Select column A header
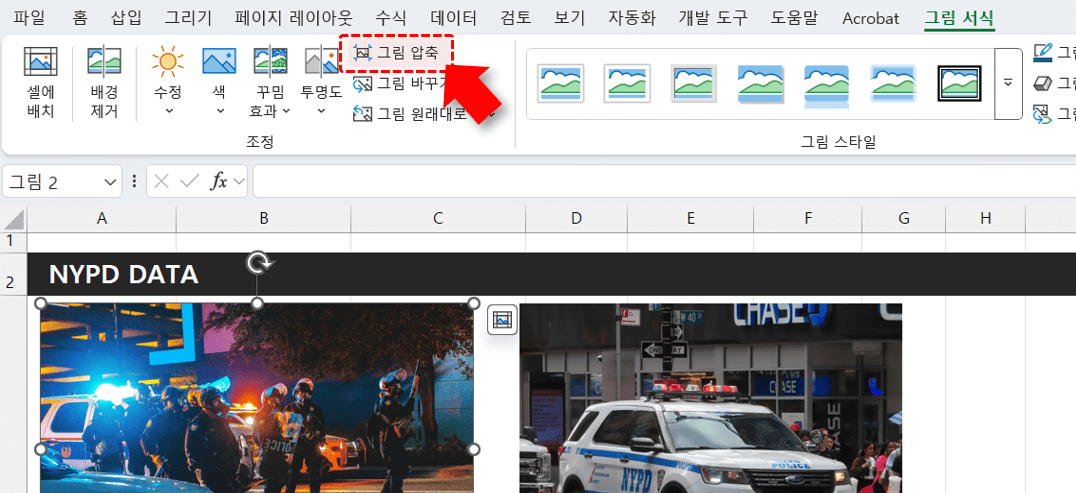 point(102,218)
